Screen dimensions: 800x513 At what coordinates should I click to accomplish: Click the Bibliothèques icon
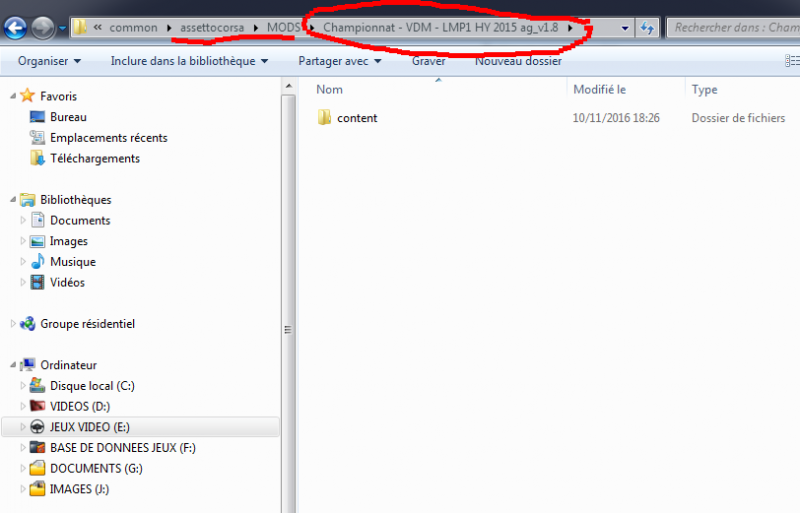coord(28,200)
